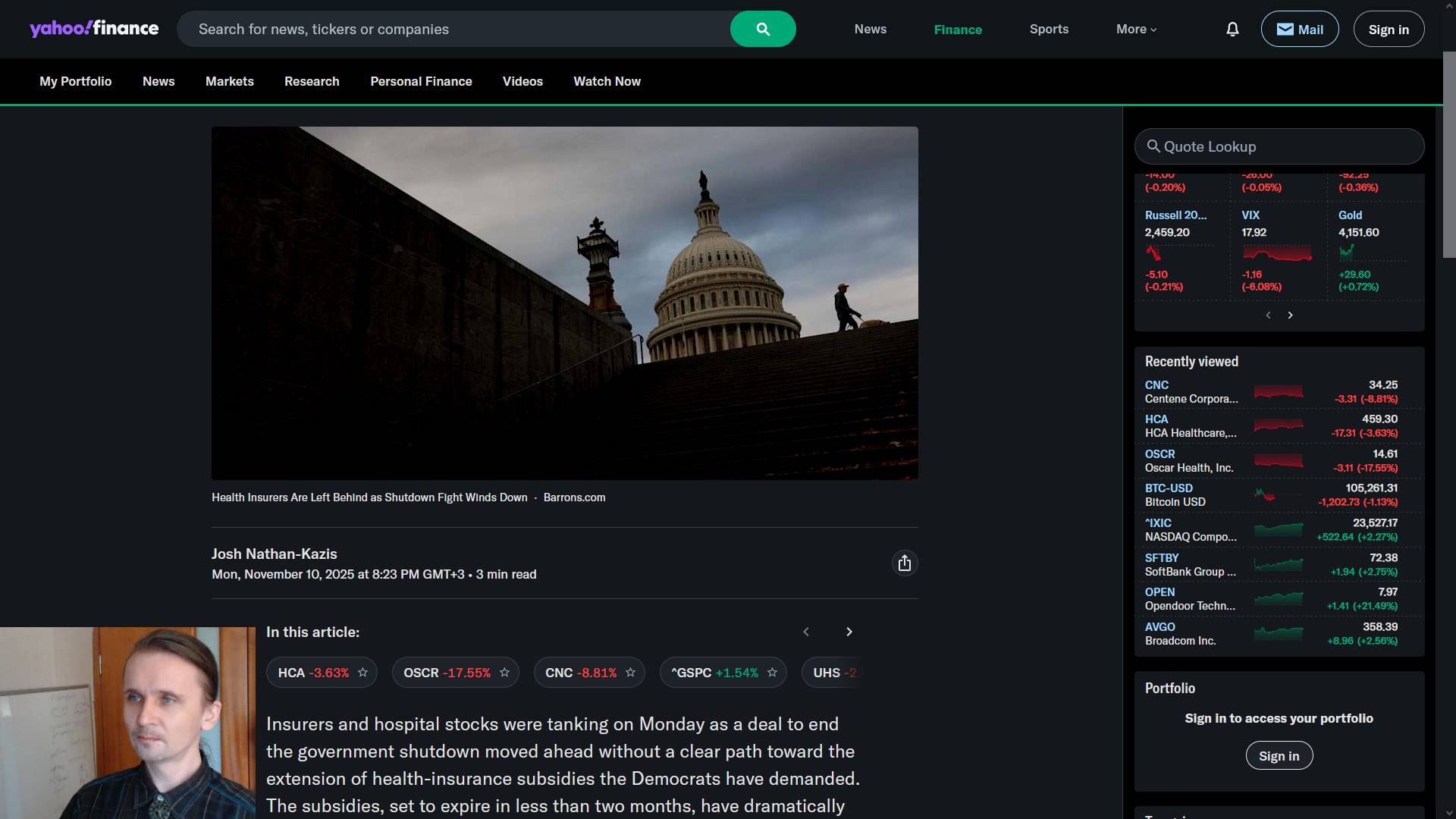This screenshot has height=819, width=1456.
Task: Go to next market summary page
Action: [1290, 315]
